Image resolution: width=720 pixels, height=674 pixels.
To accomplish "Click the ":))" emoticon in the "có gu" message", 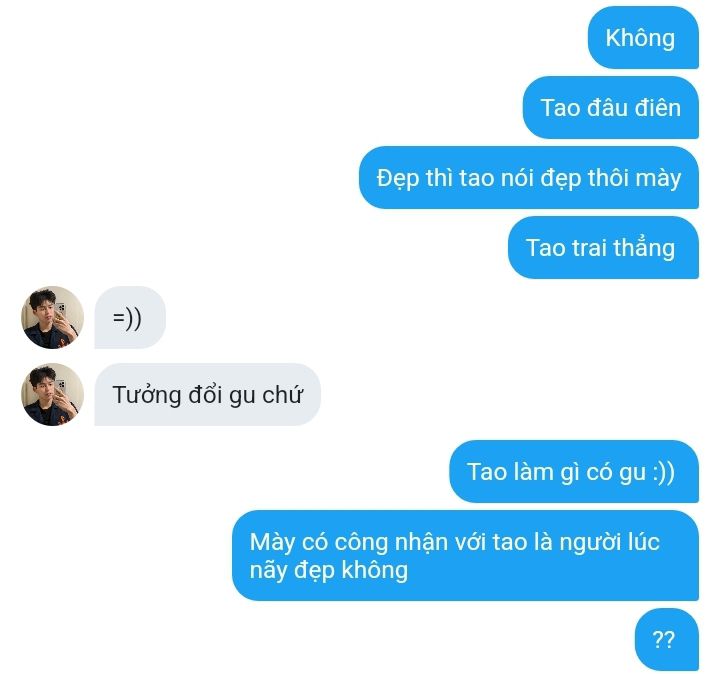I will (664, 472).
